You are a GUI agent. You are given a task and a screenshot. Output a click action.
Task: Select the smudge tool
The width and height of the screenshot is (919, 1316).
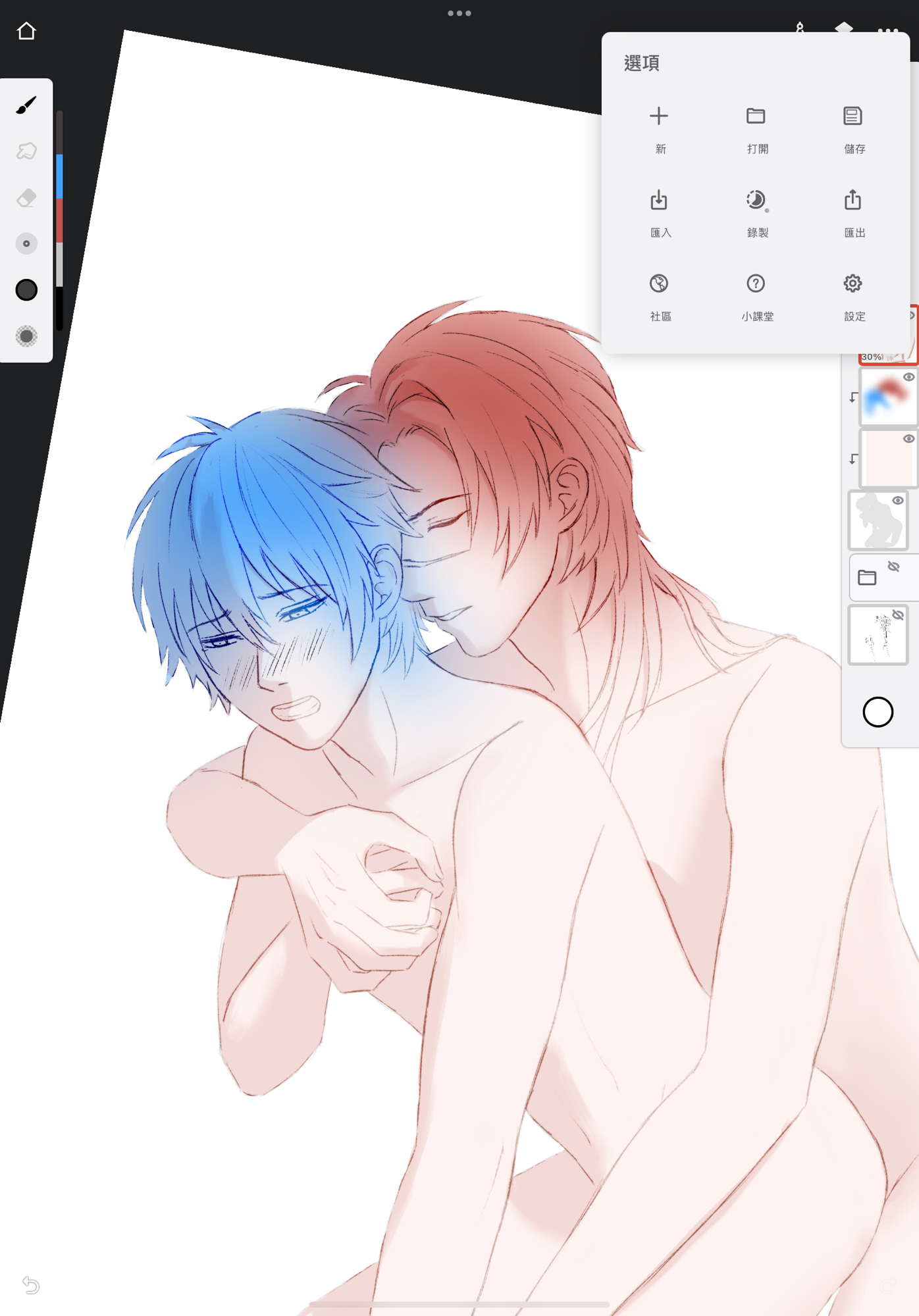click(26, 151)
